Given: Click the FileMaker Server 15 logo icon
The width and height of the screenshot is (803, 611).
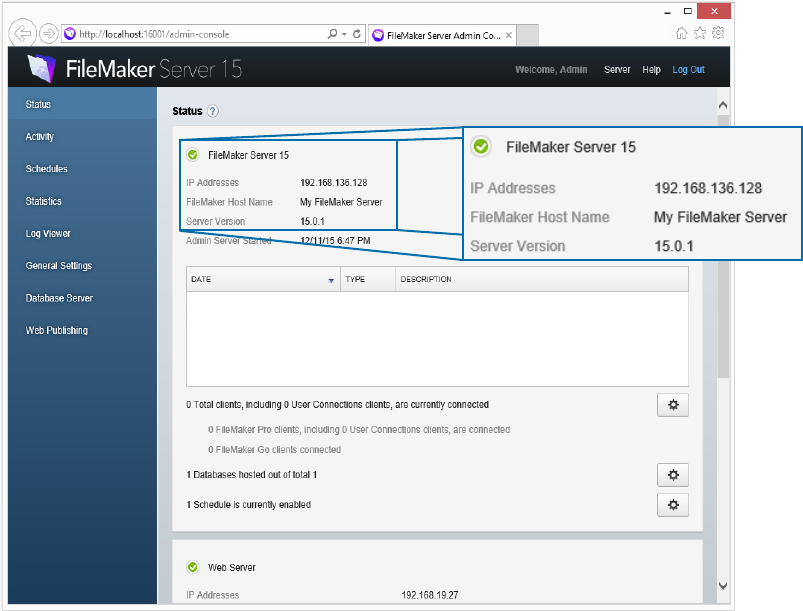Looking at the screenshot, I should coord(41,68).
